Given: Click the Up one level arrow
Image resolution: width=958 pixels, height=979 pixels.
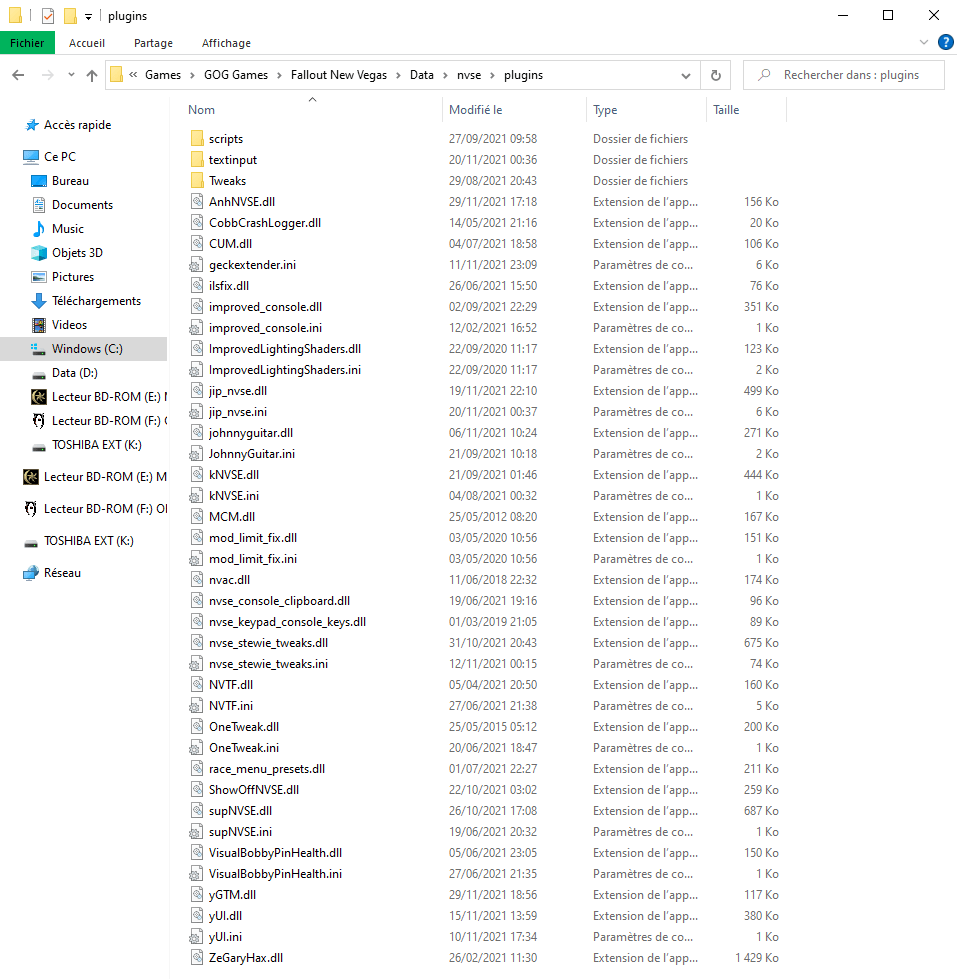Looking at the screenshot, I should coord(92,76).
